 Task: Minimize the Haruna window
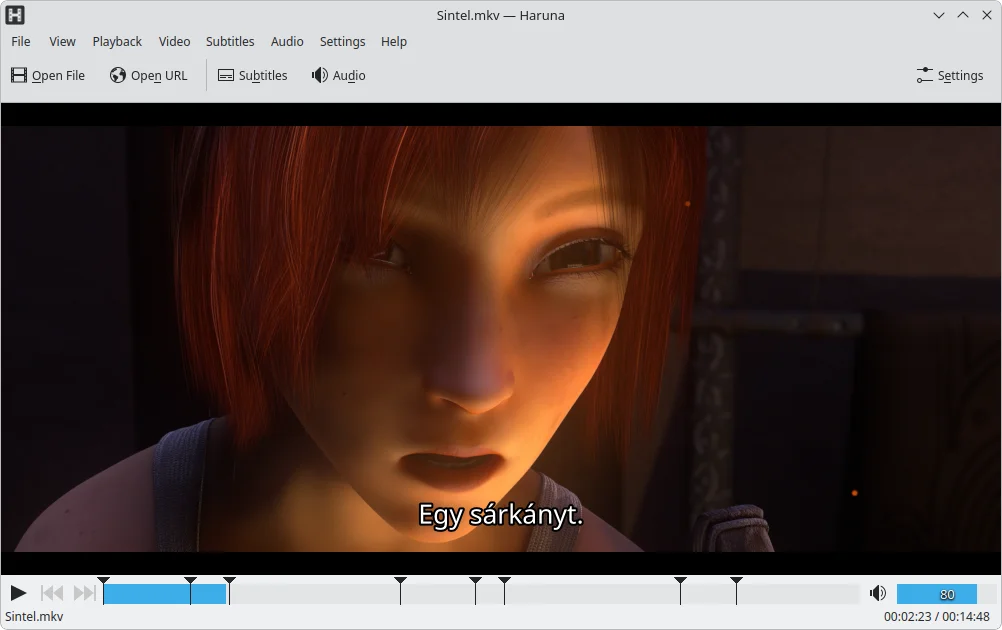pos(939,15)
